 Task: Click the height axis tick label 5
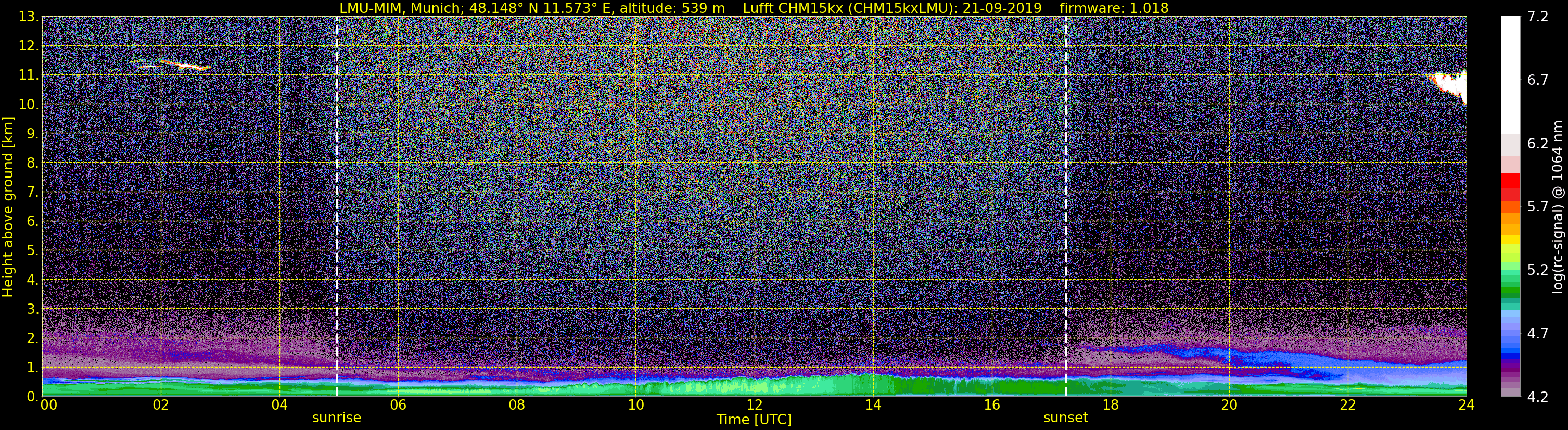point(33,250)
